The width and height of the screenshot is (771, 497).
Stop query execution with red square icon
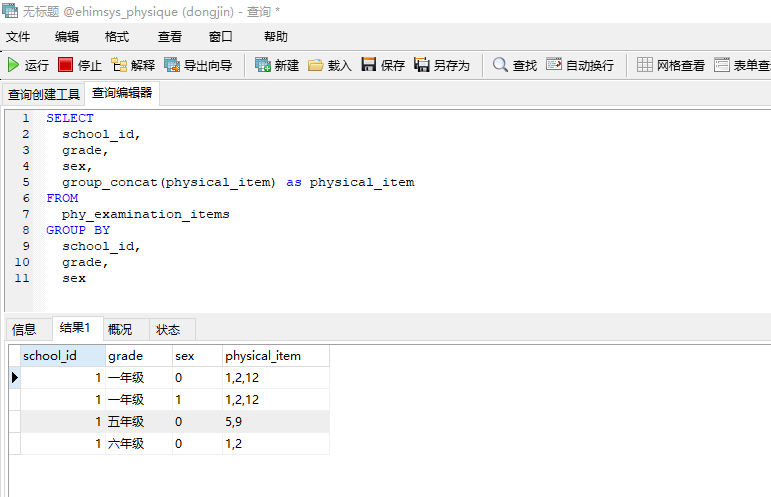[80, 65]
